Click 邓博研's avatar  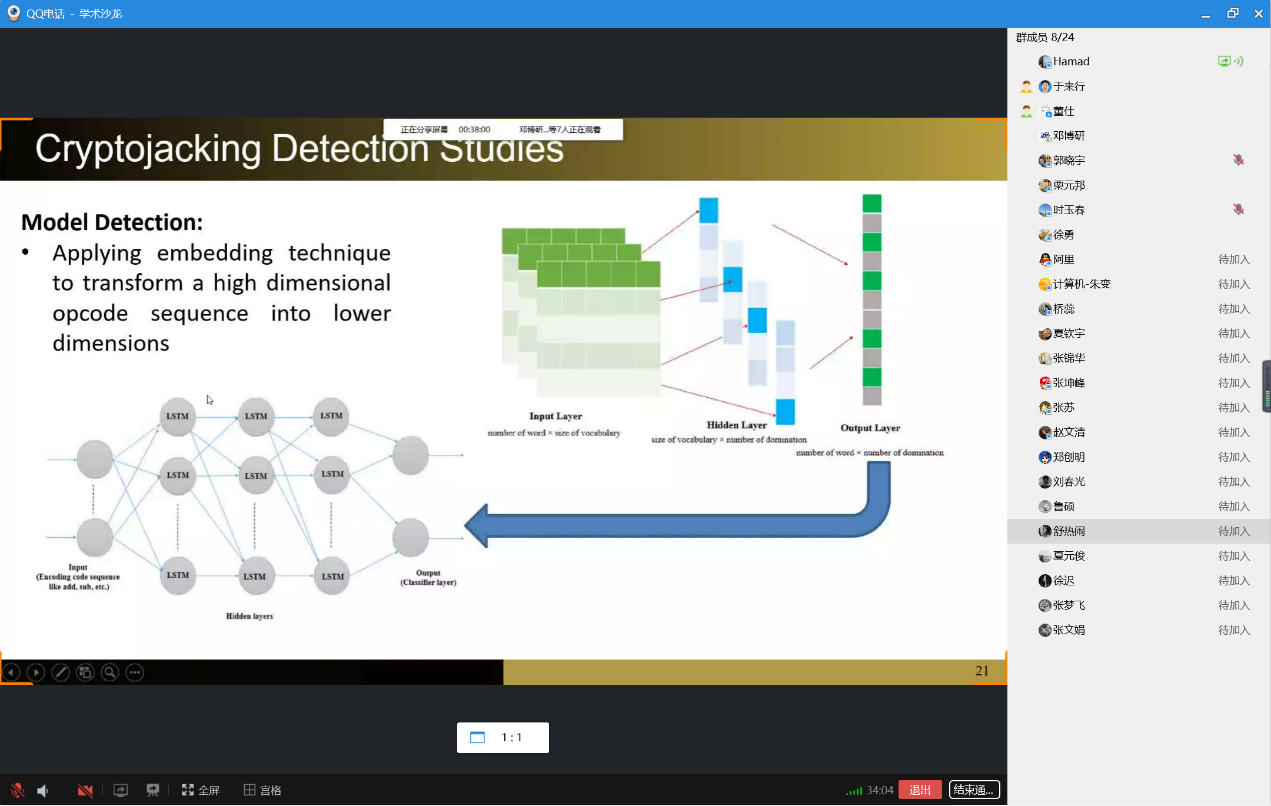(1045, 136)
